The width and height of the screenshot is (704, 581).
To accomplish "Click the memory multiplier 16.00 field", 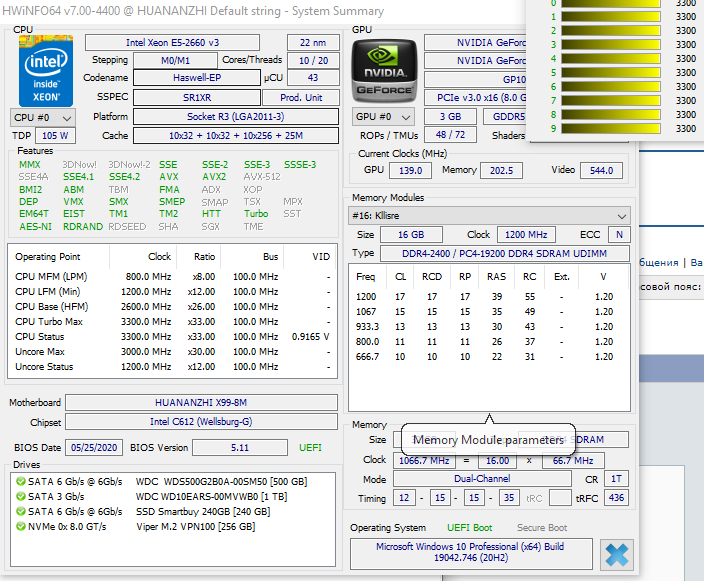I will [x=497, y=461].
